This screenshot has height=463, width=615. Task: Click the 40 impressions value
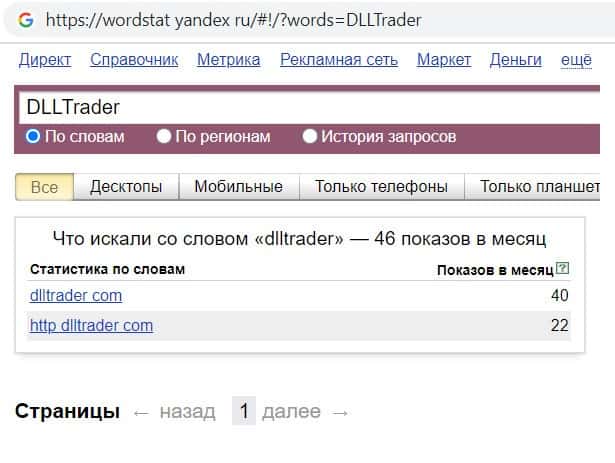(560, 295)
